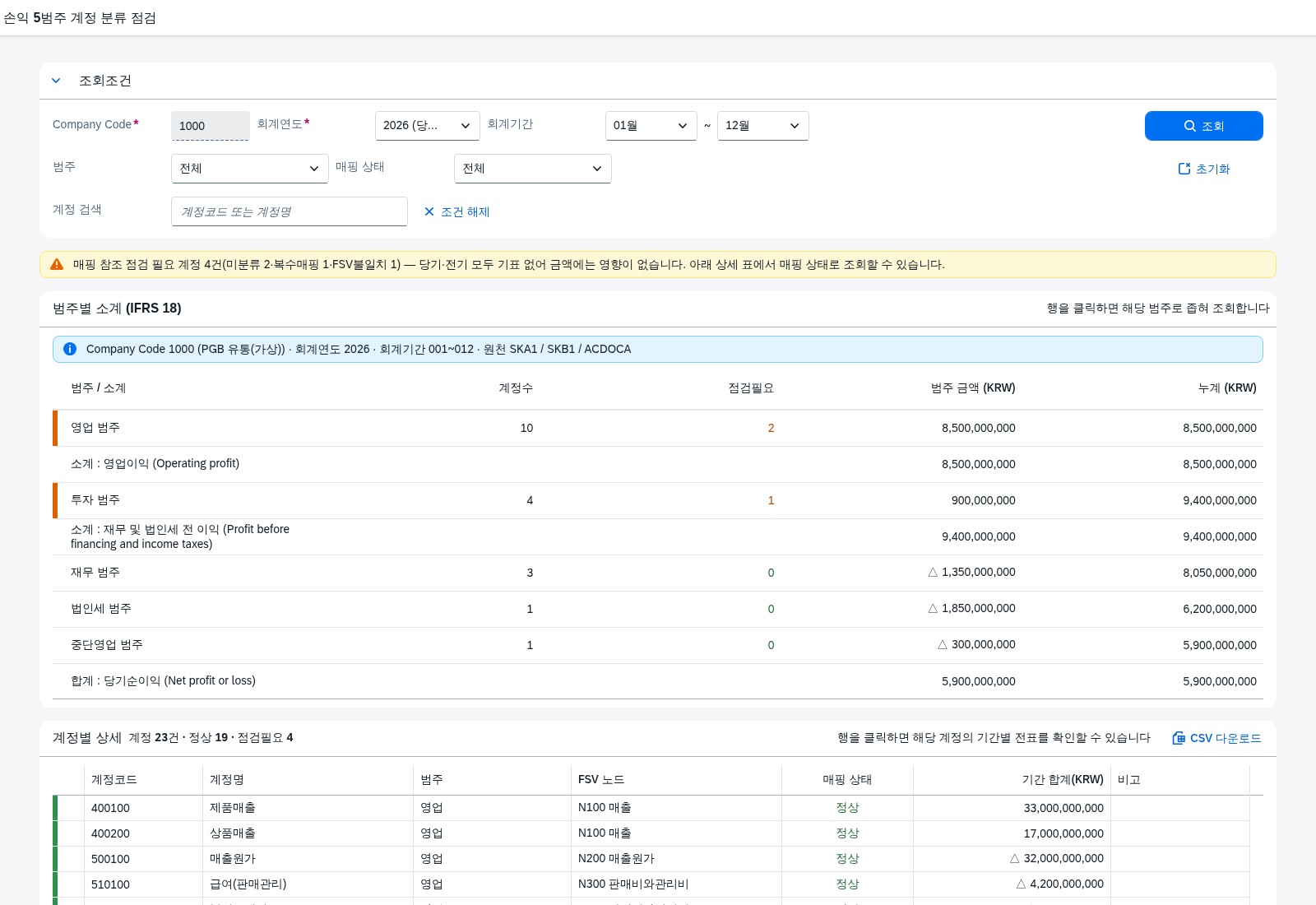Click amount 33,000,000,000 for 제품매출
This screenshot has width=1316, height=905.
coord(1063,808)
